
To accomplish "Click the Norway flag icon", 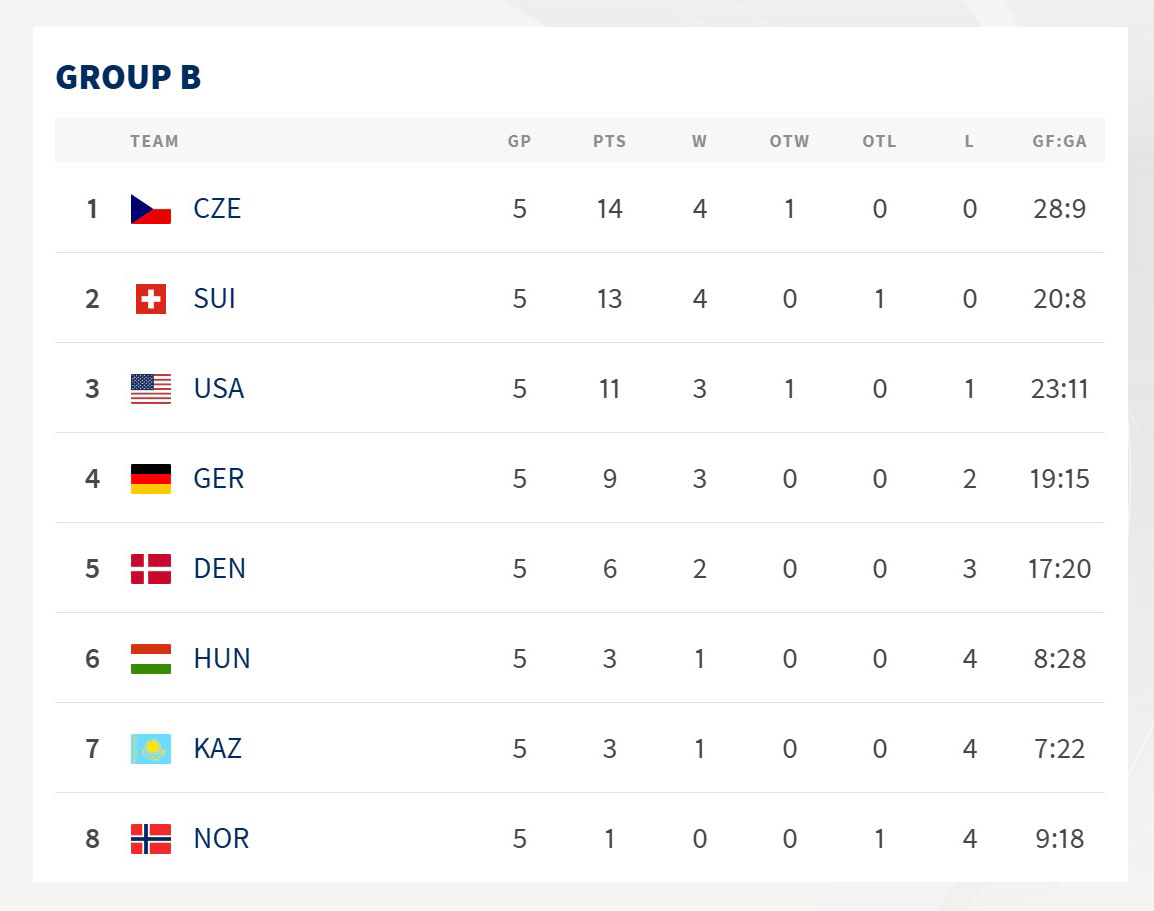I will (x=151, y=839).
